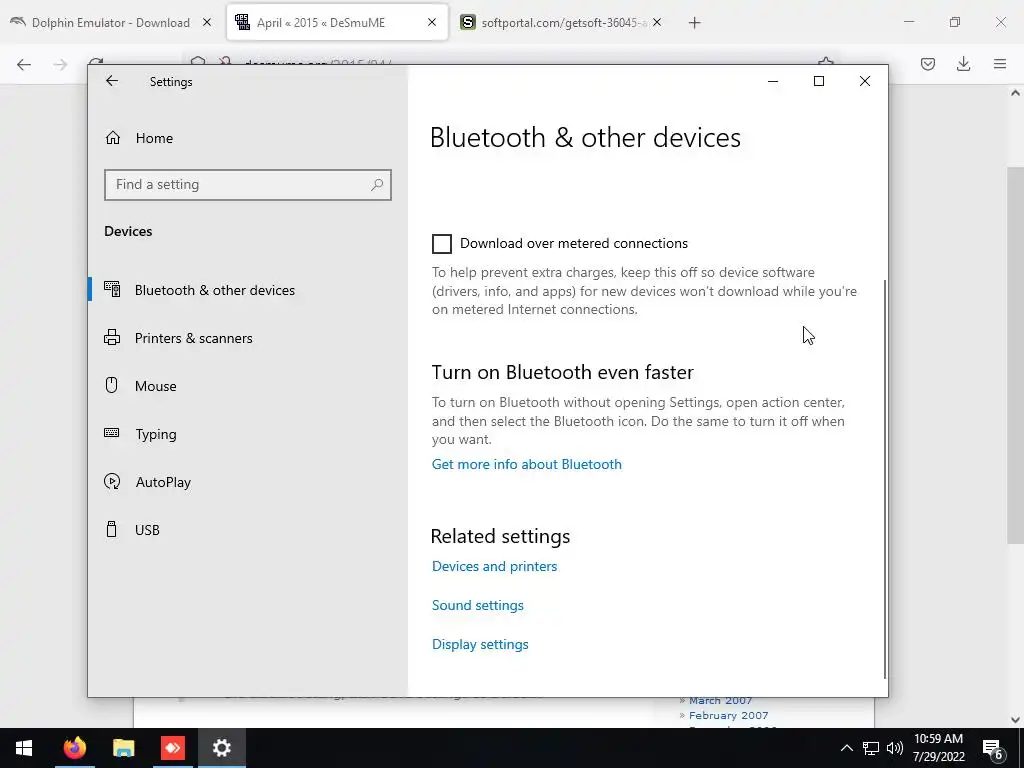Minimize the Settings window
1024x768 pixels.
(x=773, y=82)
